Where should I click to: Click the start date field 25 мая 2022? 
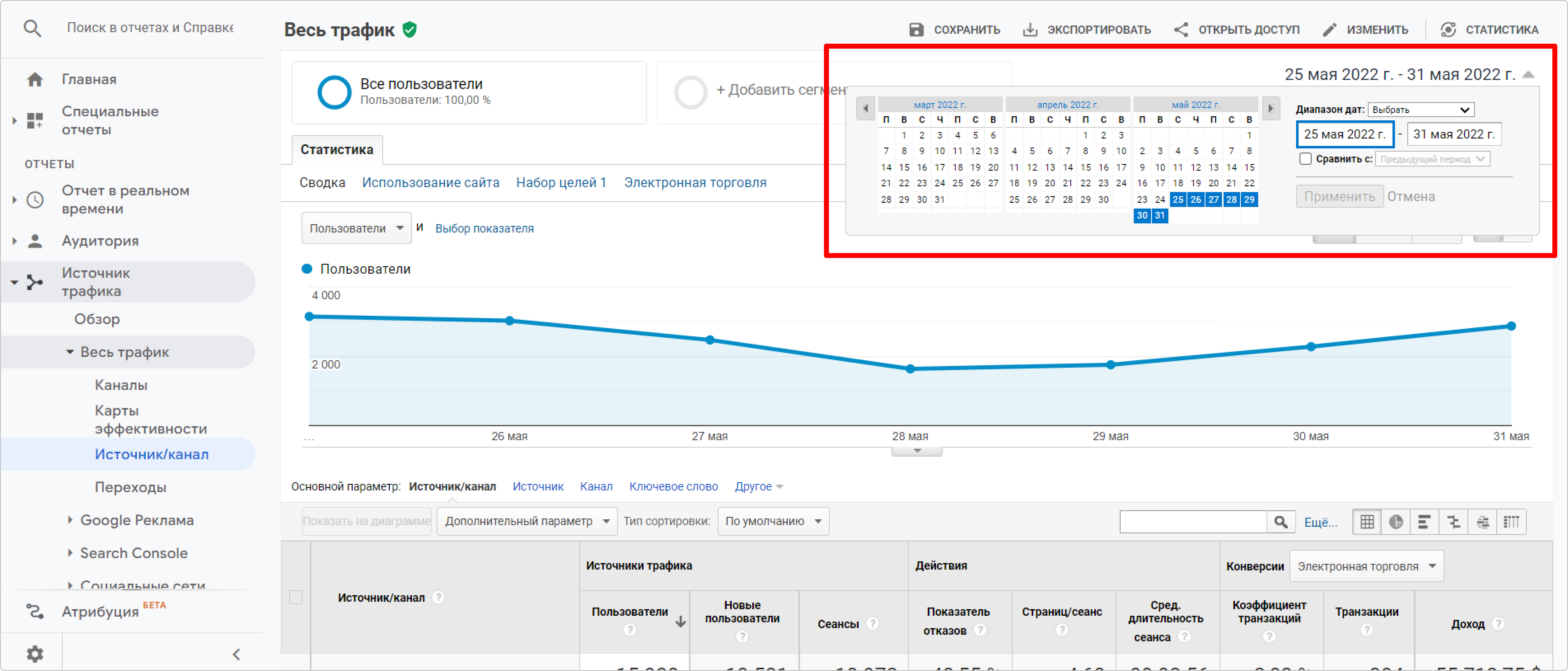[1345, 134]
